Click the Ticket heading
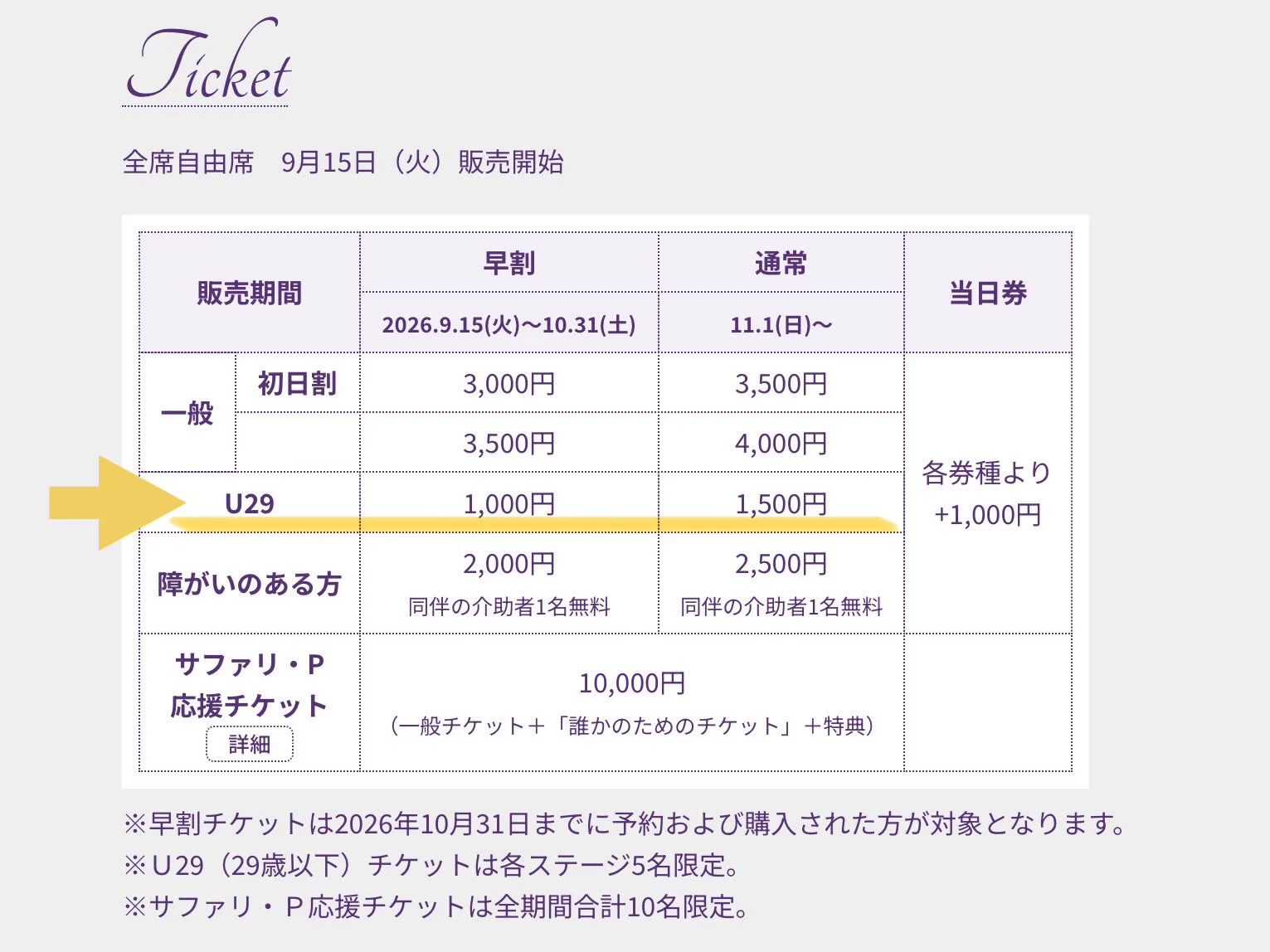1270x952 pixels. (207, 62)
